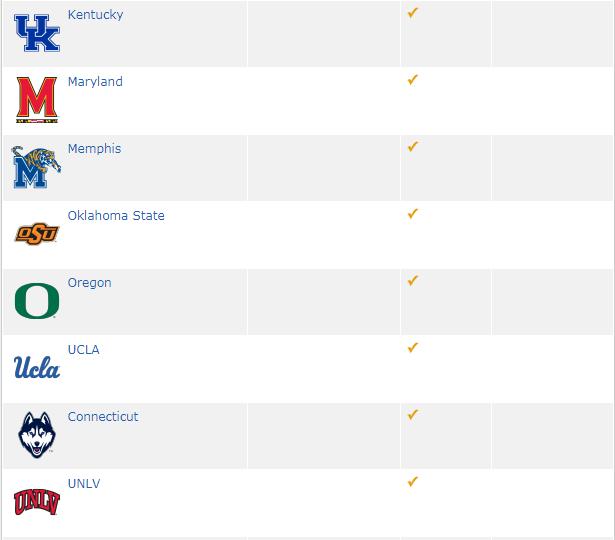Viewport: 615px width, 540px height.
Task: Open the Oklahoma State team link
Action: pos(116,216)
